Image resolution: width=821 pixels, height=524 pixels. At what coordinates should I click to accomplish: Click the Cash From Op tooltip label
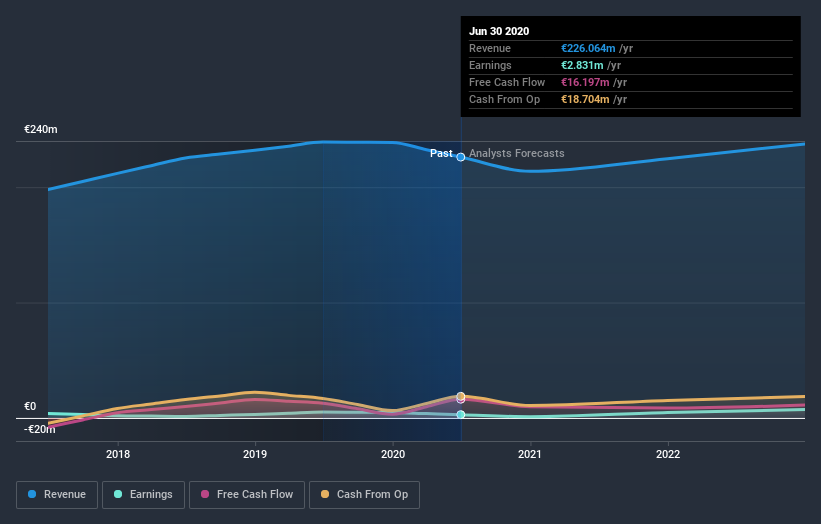[504, 99]
